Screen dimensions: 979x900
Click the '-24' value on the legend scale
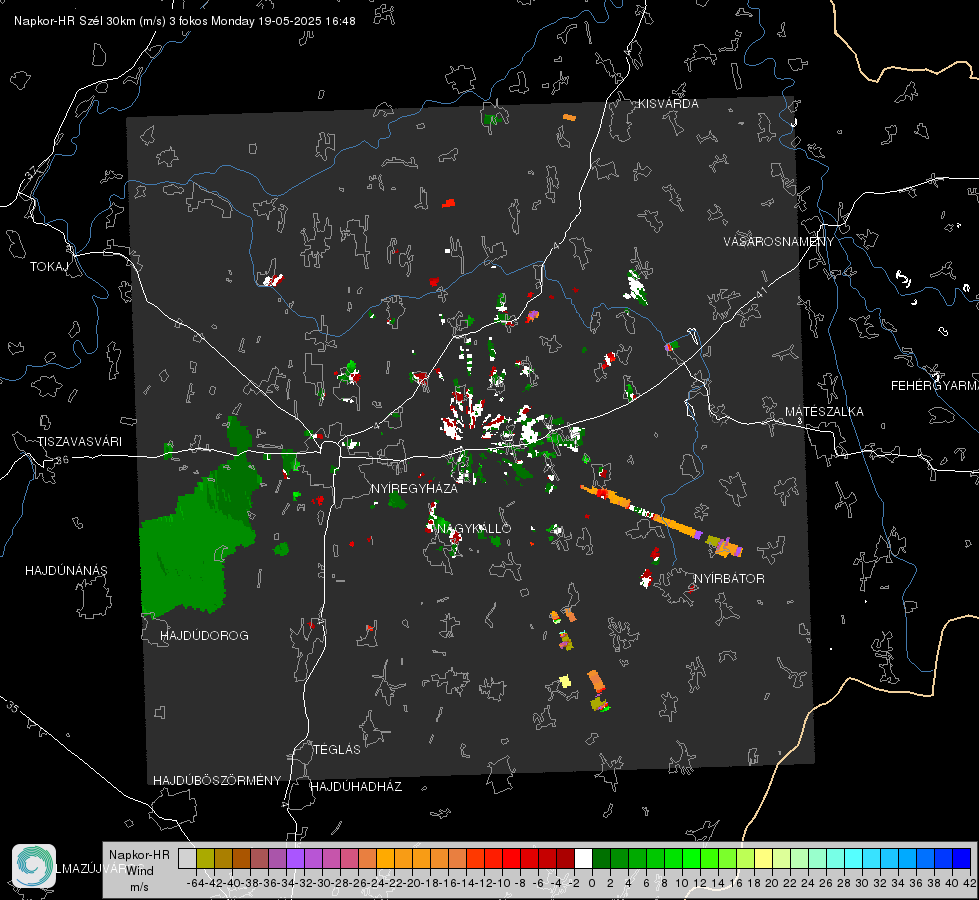pyautogui.click(x=376, y=883)
